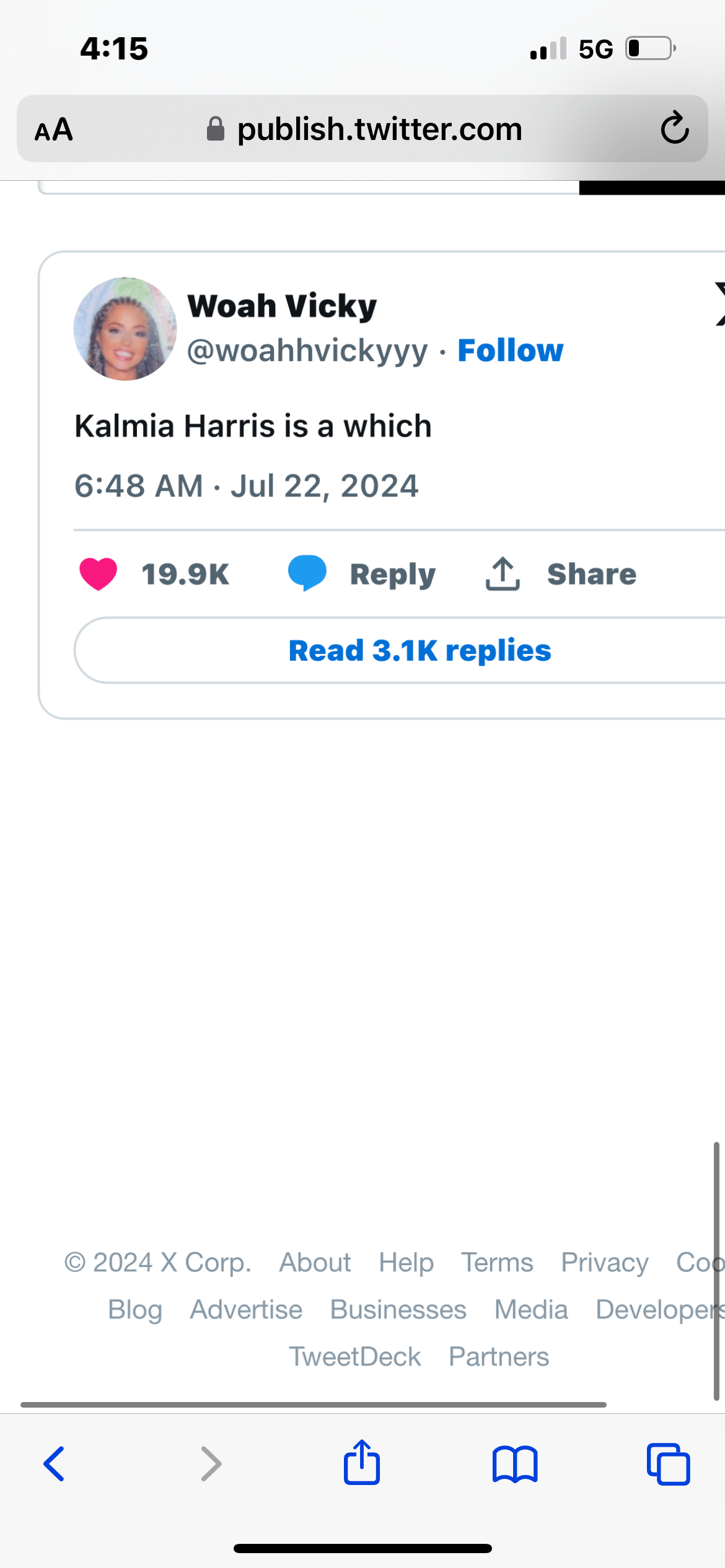The image size is (725, 1568).
Task: Tap the pink heart like icon
Action: [98, 573]
